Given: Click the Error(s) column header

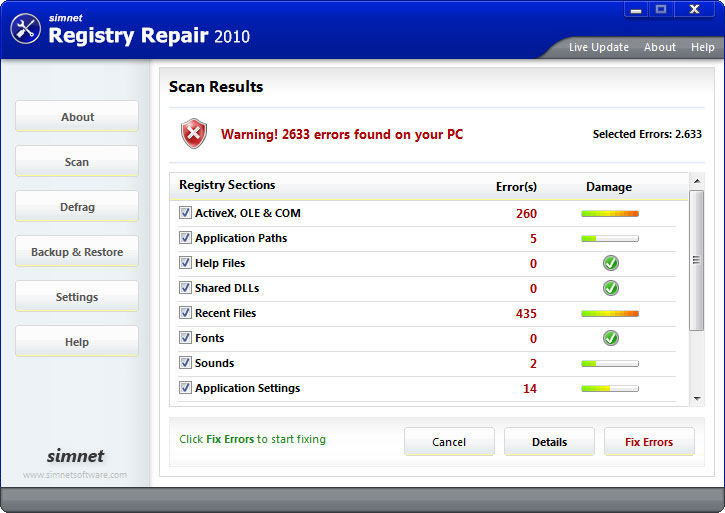Looking at the screenshot, I should [516, 187].
